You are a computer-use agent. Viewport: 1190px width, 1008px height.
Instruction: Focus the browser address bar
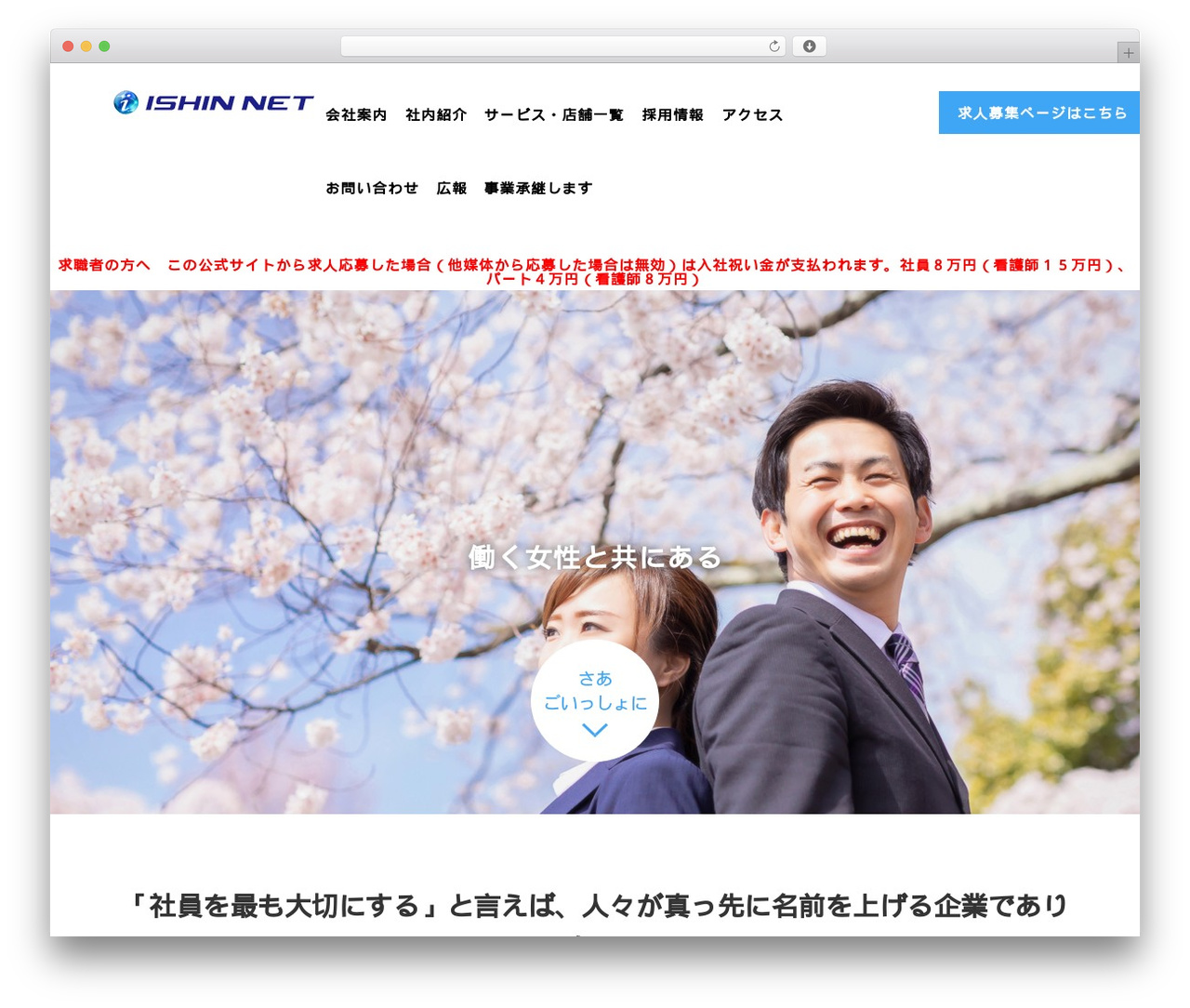point(562,46)
